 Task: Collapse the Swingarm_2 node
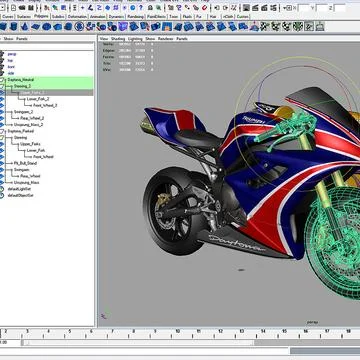[x=12, y=112]
